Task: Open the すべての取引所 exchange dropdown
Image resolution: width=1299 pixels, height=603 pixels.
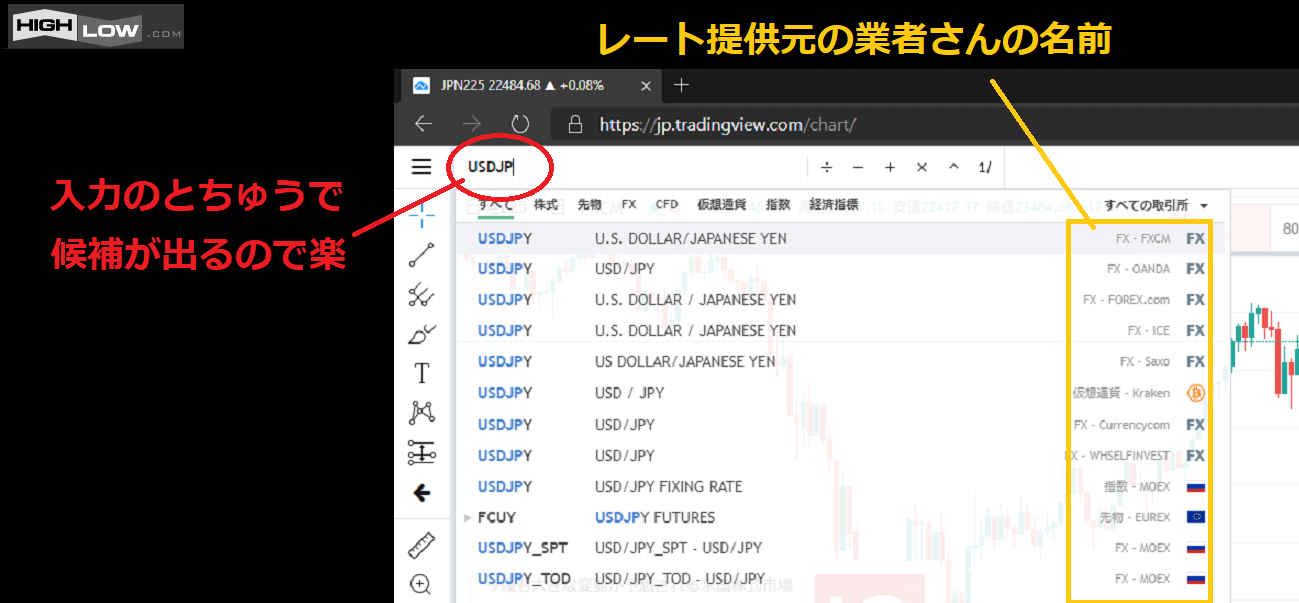Action: (1155, 205)
